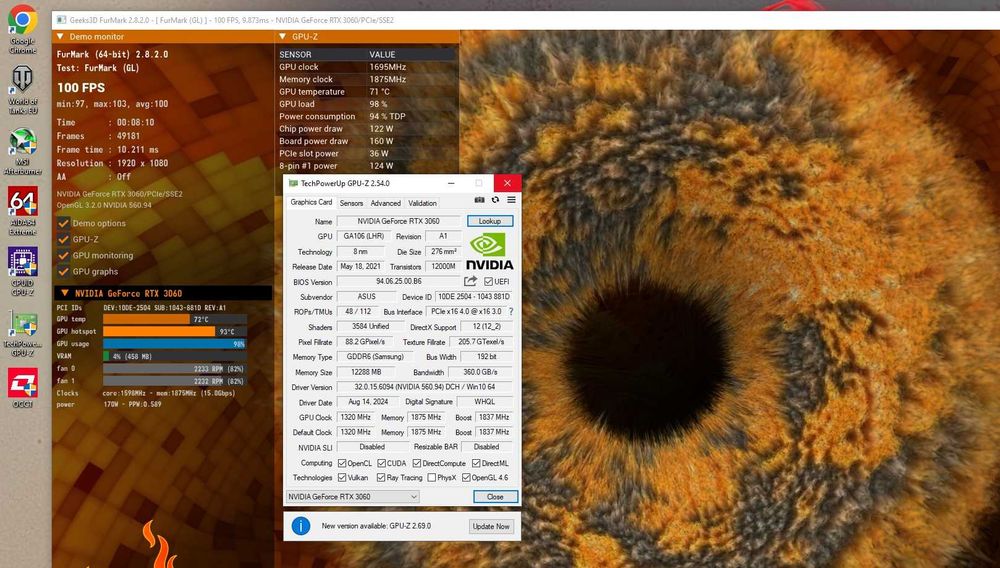The width and height of the screenshot is (1000, 568).
Task: Click the 'GPU temperature' sensor row
Action: (368, 91)
